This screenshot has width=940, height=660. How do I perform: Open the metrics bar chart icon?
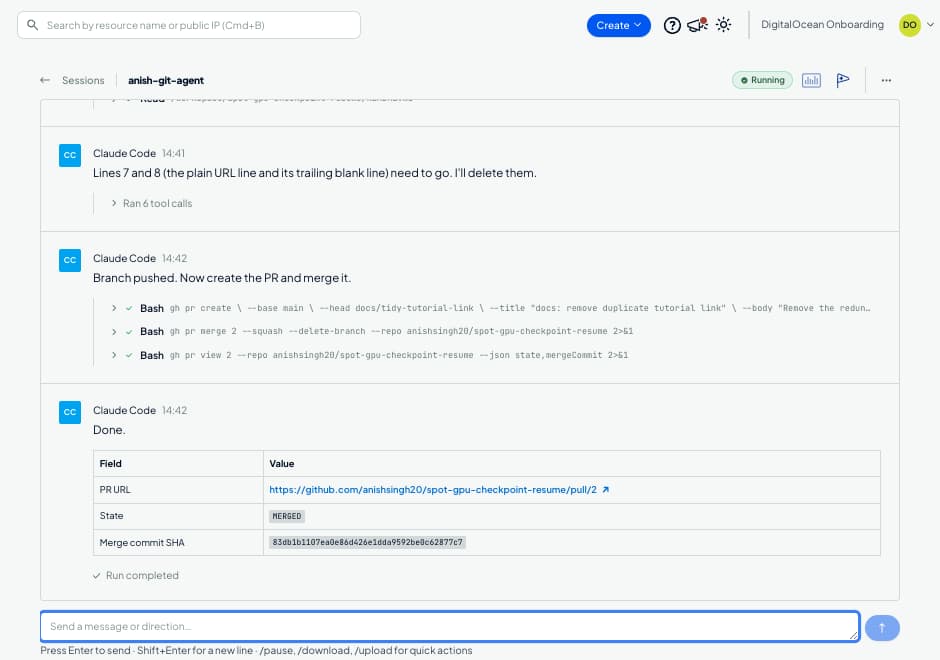click(811, 80)
